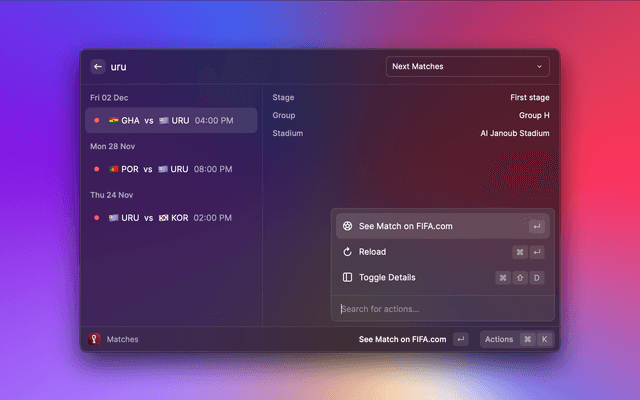Click red status dot on GHA vs URU
Screen dimensions: 640x400
point(97,121)
